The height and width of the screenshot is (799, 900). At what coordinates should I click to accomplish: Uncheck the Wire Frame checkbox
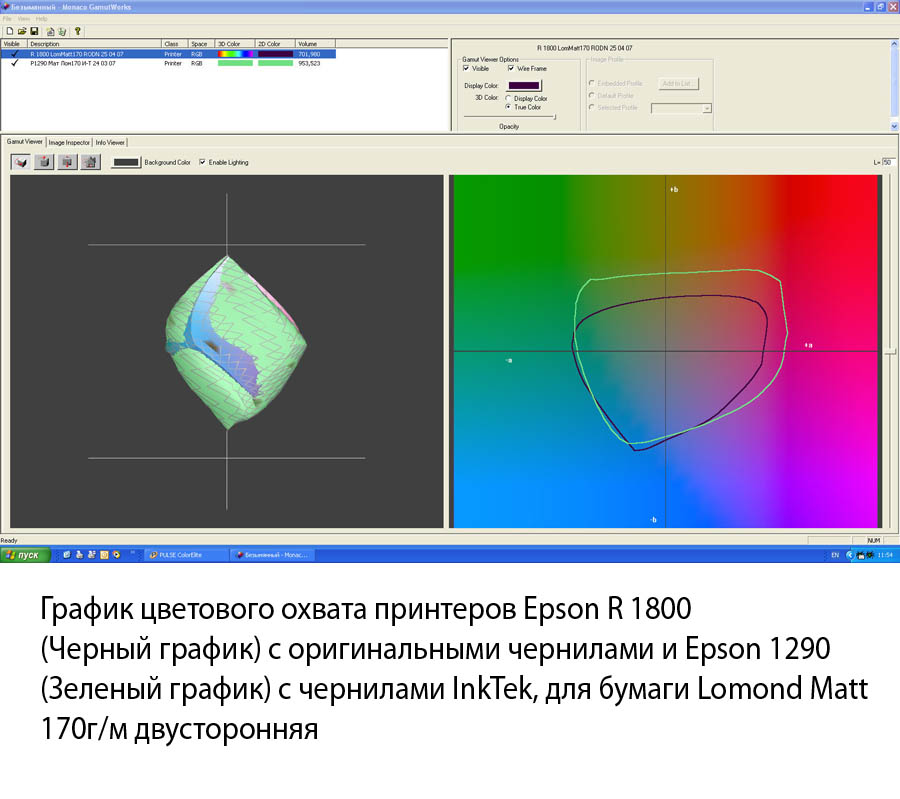(x=511, y=68)
